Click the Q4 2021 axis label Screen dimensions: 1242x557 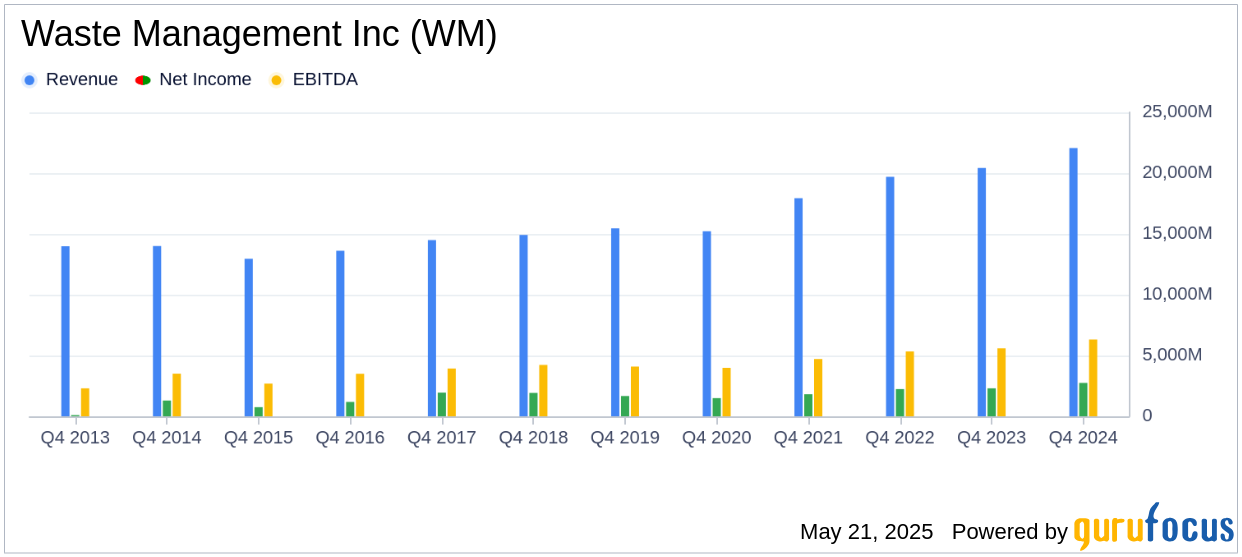pyautogui.click(x=809, y=438)
